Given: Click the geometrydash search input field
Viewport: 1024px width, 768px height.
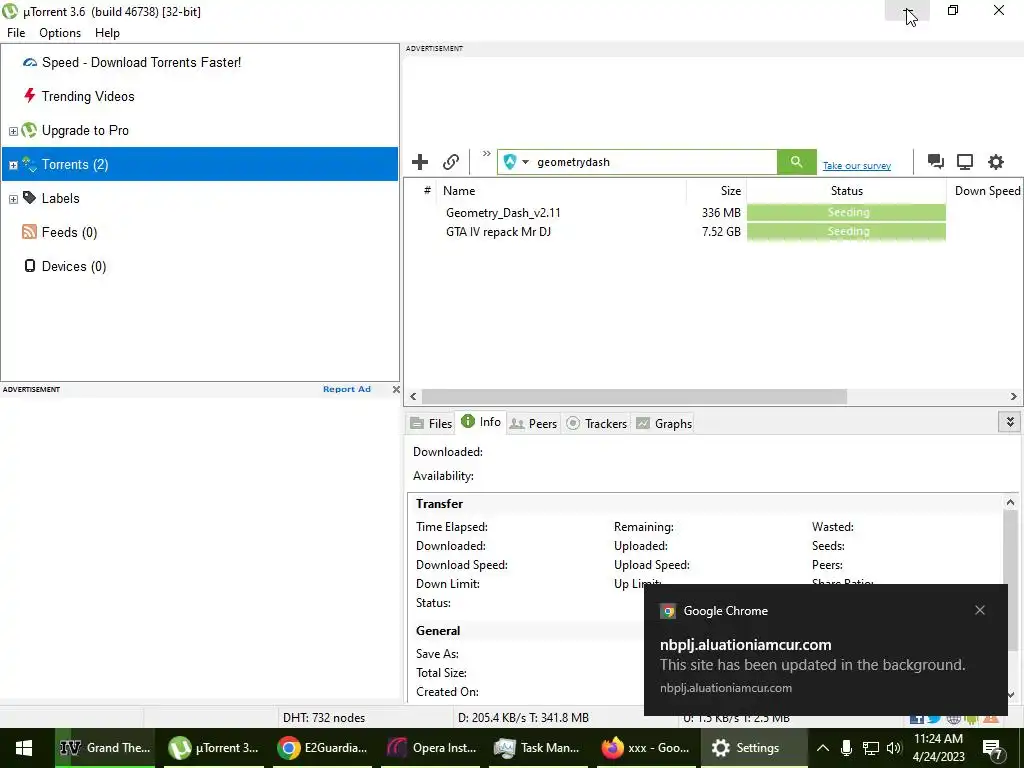Looking at the screenshot, I should click(x=655, y=162).
